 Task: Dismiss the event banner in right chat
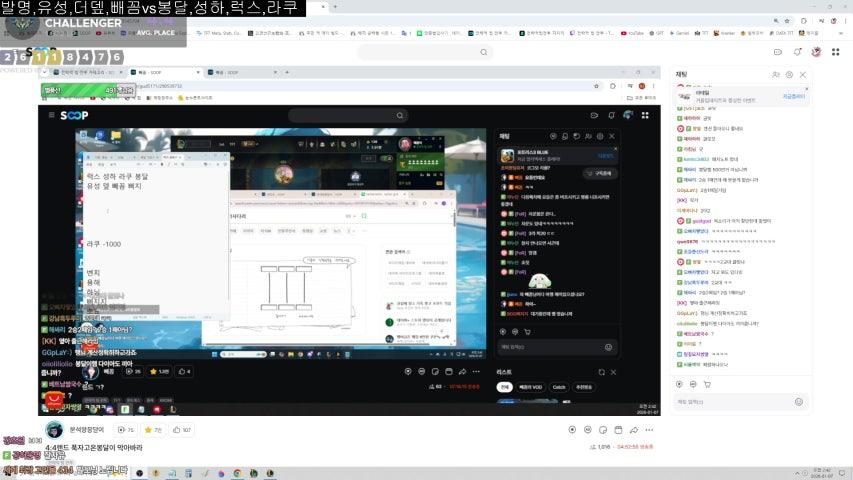(x=806, y=89)
